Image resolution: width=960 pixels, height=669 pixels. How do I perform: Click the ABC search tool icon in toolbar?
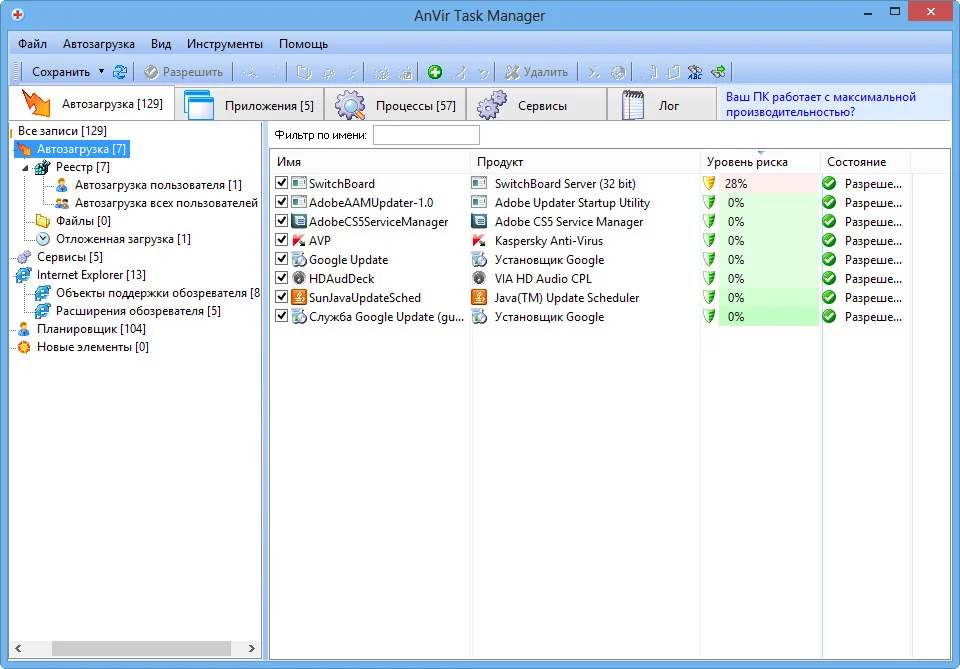694,72
